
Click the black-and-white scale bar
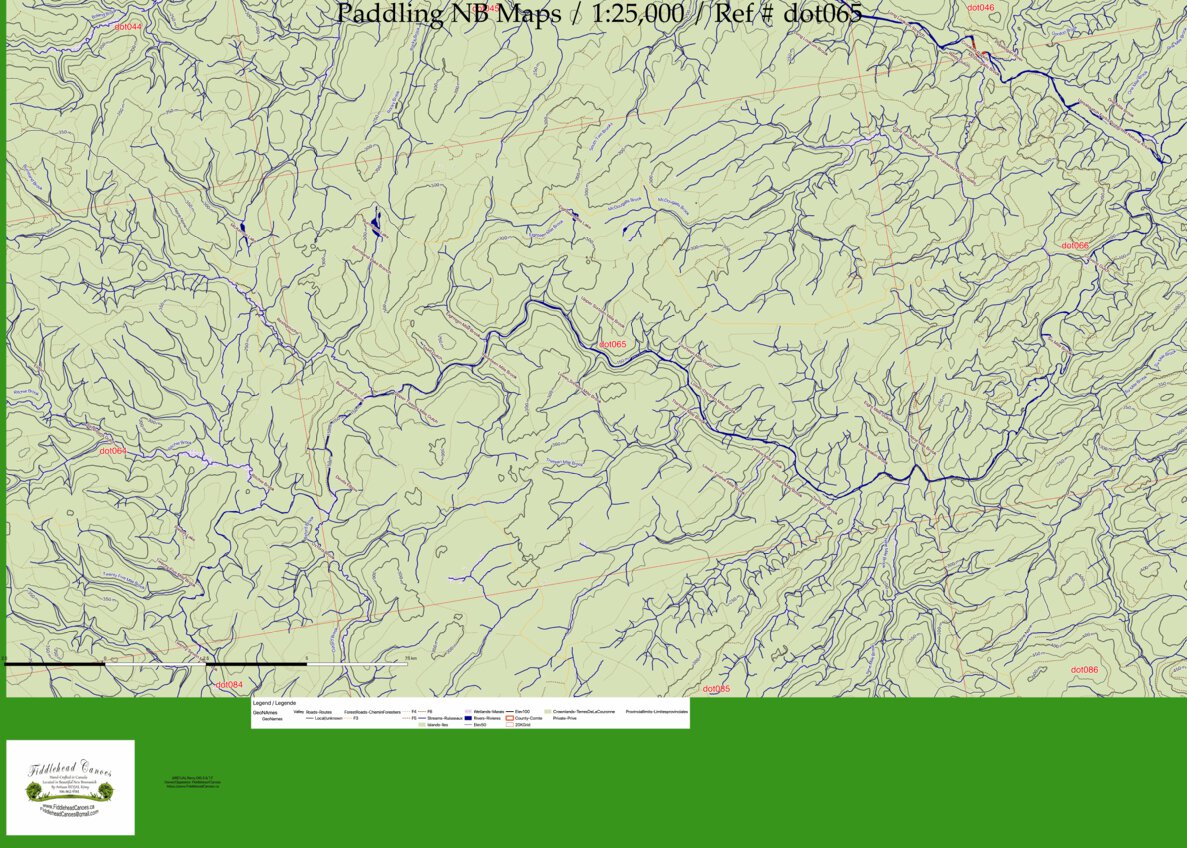point(206,664)
